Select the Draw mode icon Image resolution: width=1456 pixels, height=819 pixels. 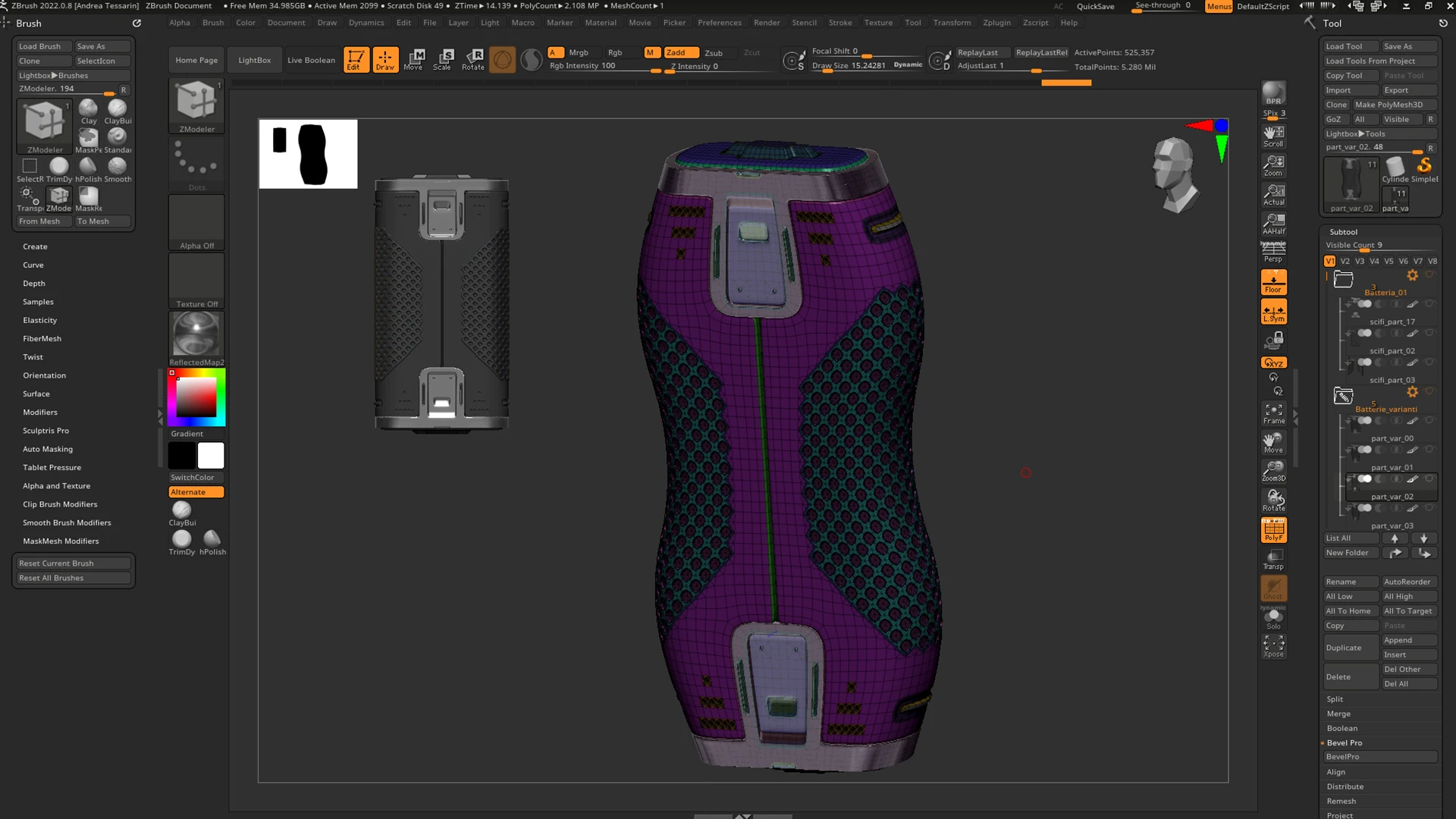pos(385,59)
